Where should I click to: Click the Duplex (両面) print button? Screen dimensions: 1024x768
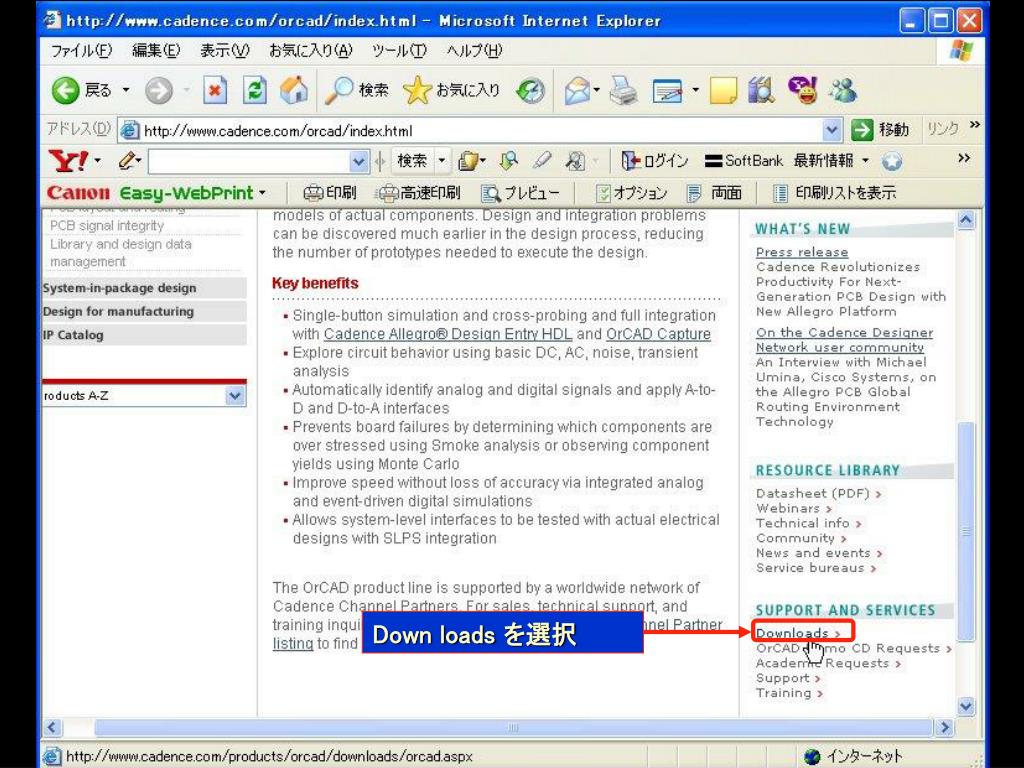tap(714, 193)
